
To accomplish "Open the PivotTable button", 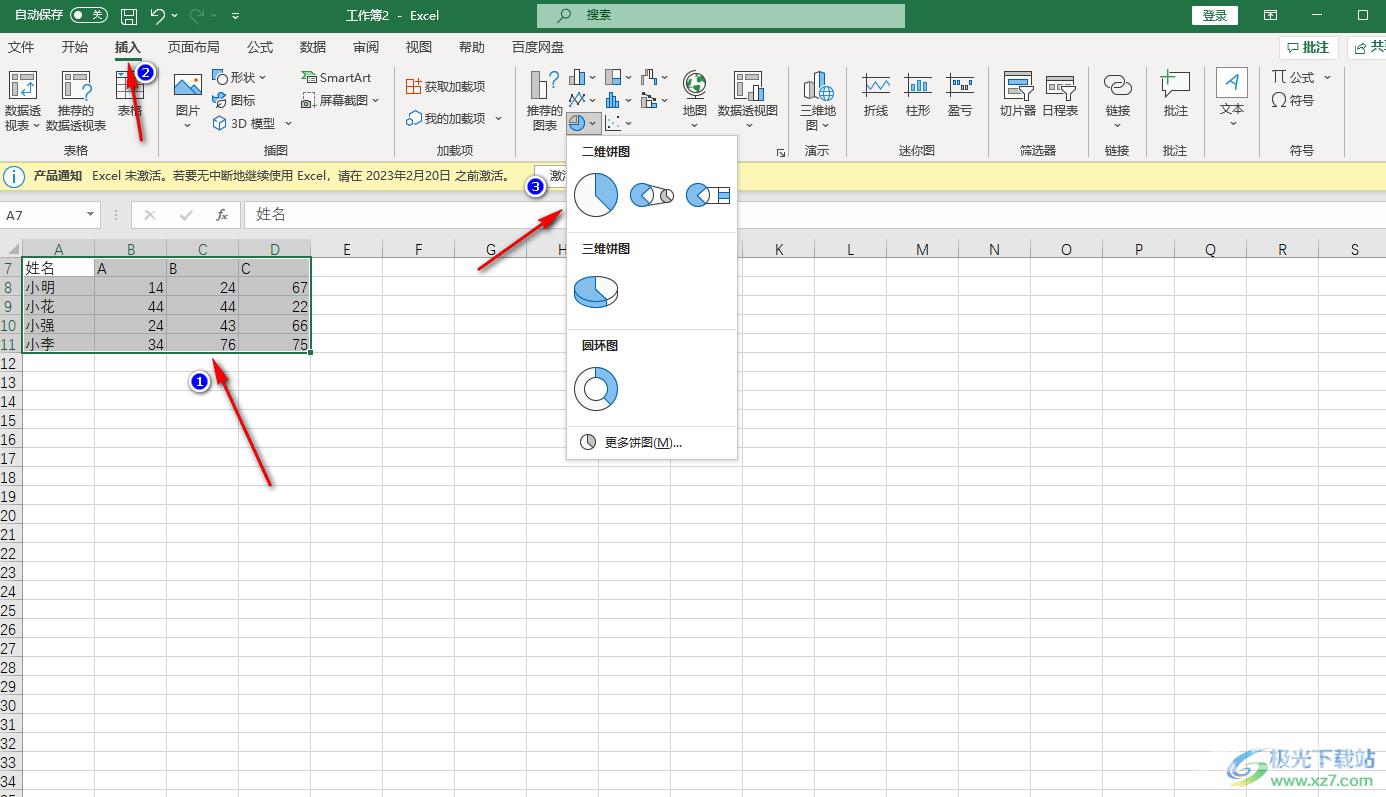I will 23,101.
